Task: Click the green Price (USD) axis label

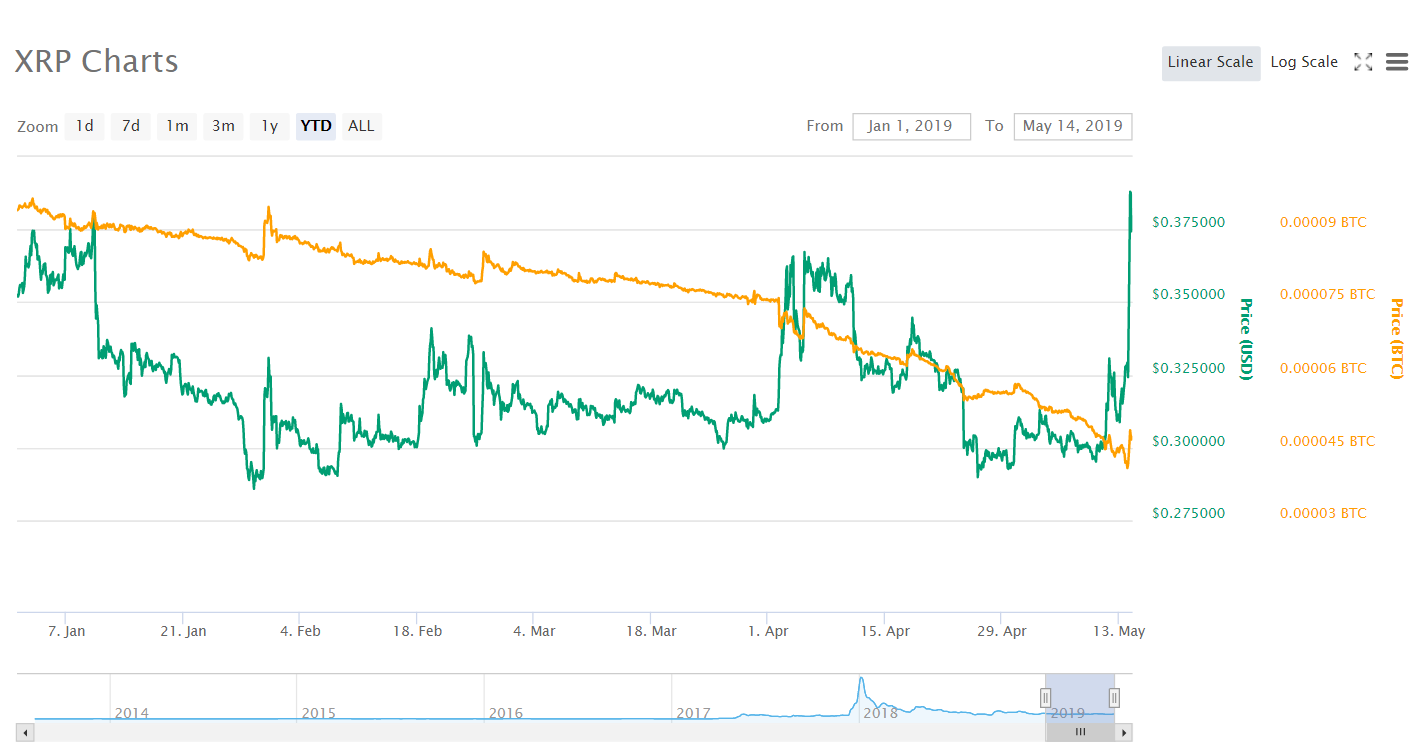Action: [x=1246, y=335]
